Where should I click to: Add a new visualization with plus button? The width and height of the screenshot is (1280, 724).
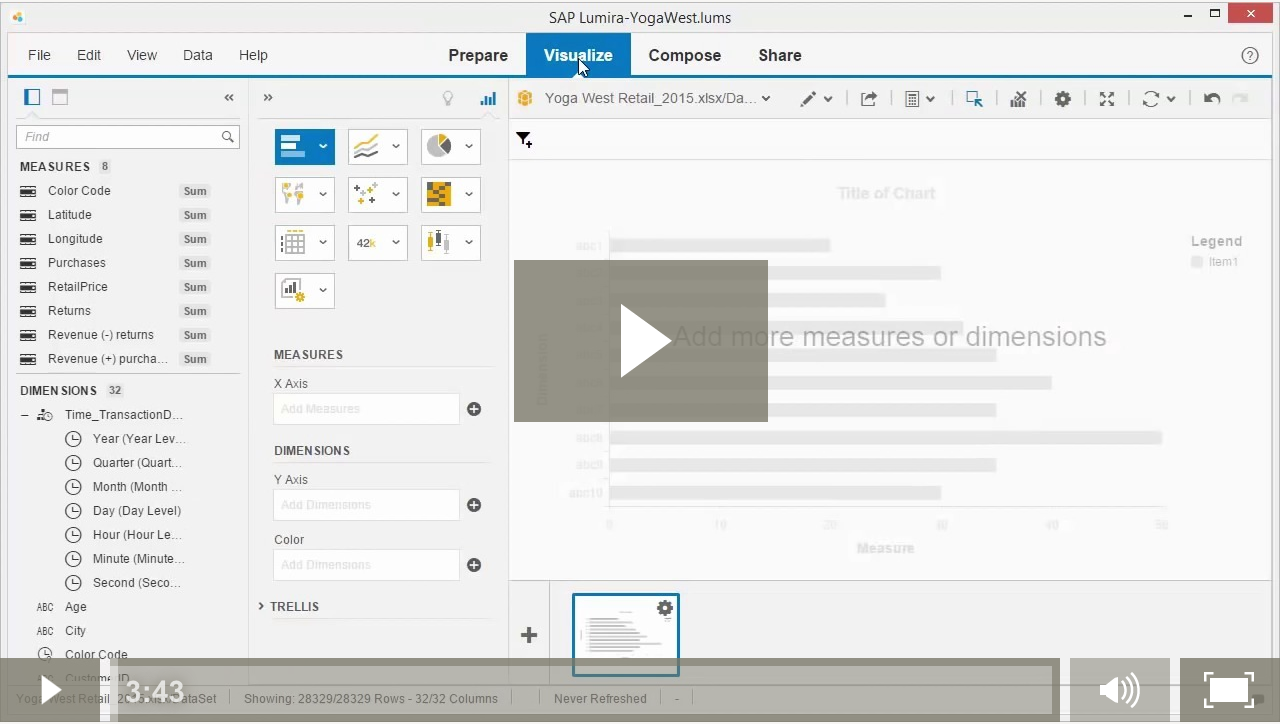529,635
